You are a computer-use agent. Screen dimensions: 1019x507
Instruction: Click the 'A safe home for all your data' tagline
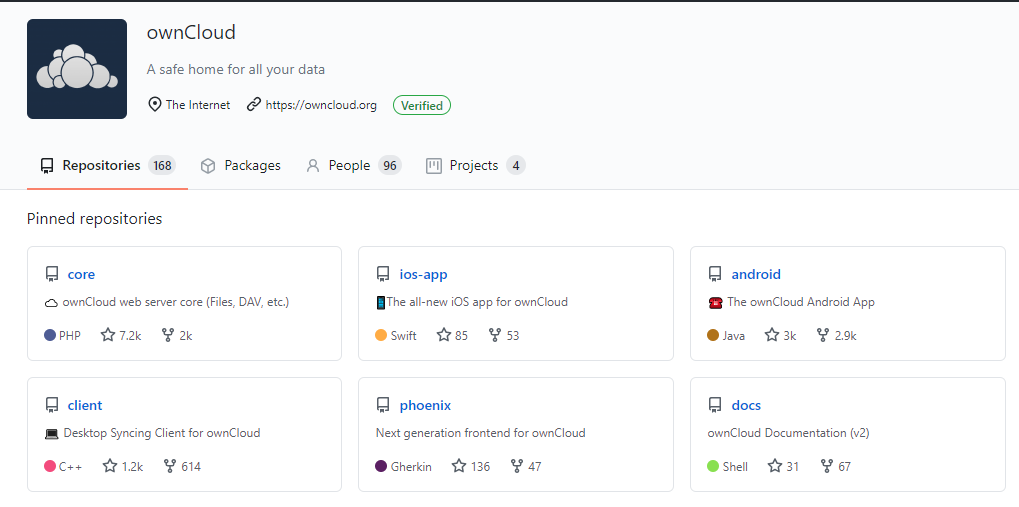click(236, 70)
